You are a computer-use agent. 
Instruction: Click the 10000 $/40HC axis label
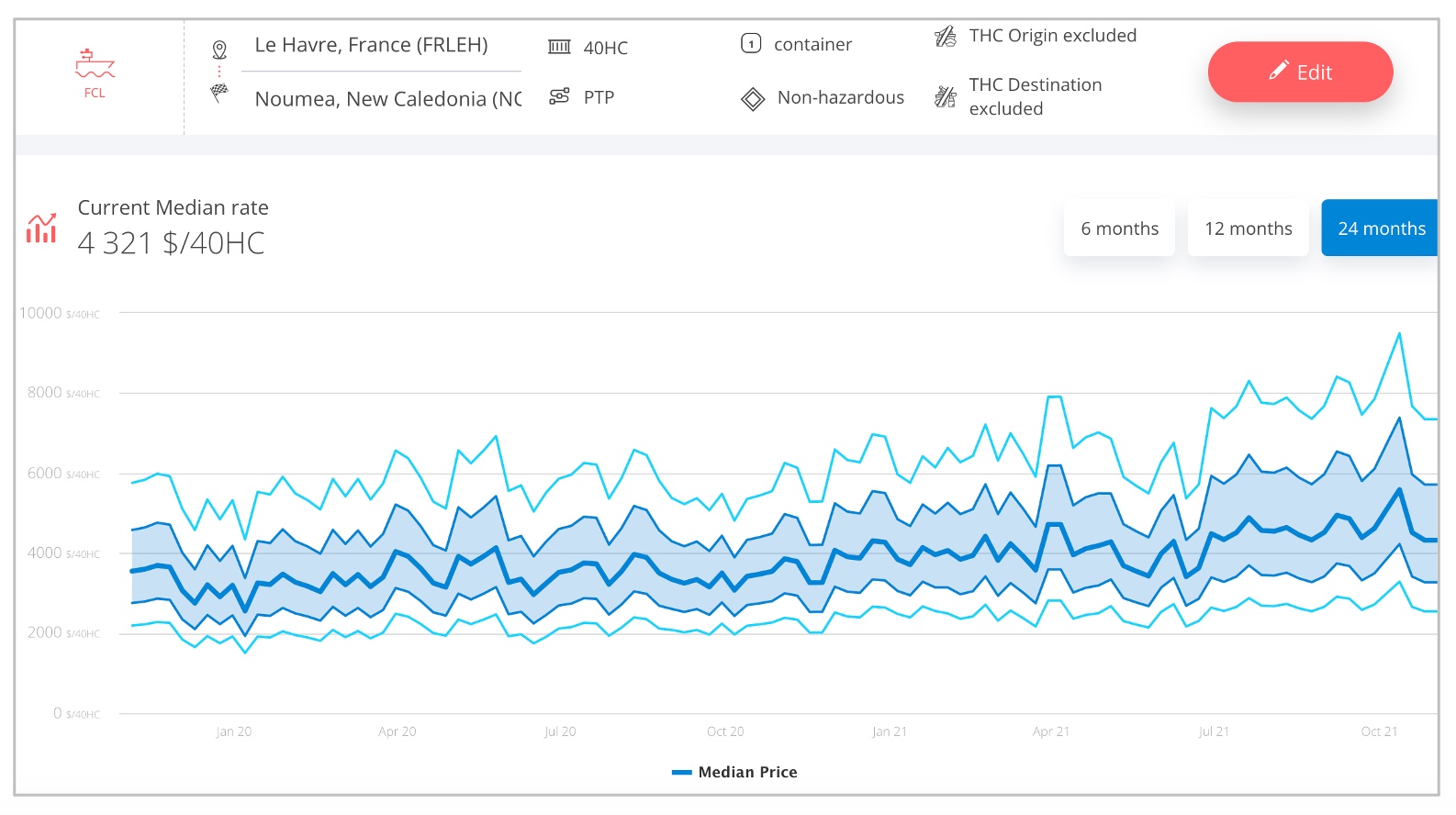[60, 313]
